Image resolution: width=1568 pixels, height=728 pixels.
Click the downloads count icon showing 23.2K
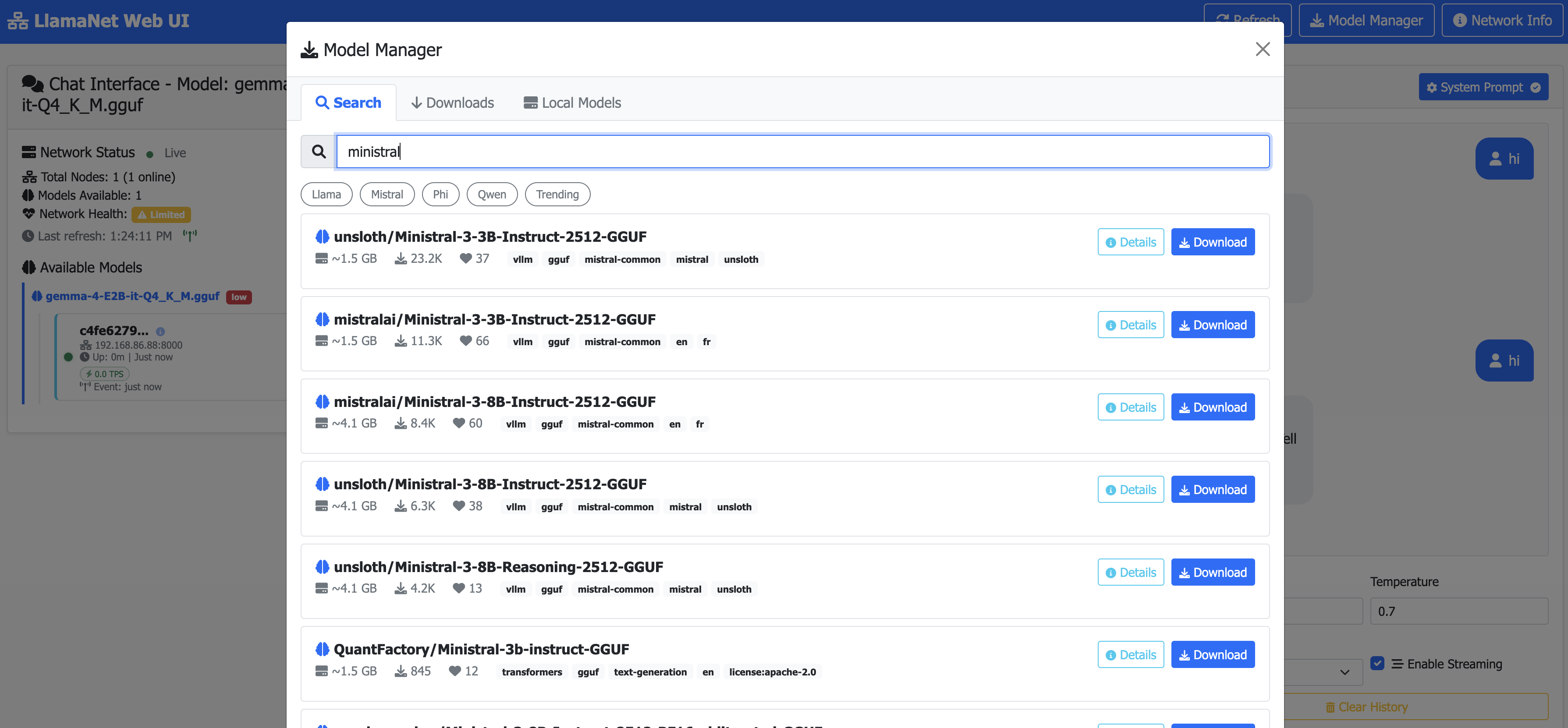401,258
